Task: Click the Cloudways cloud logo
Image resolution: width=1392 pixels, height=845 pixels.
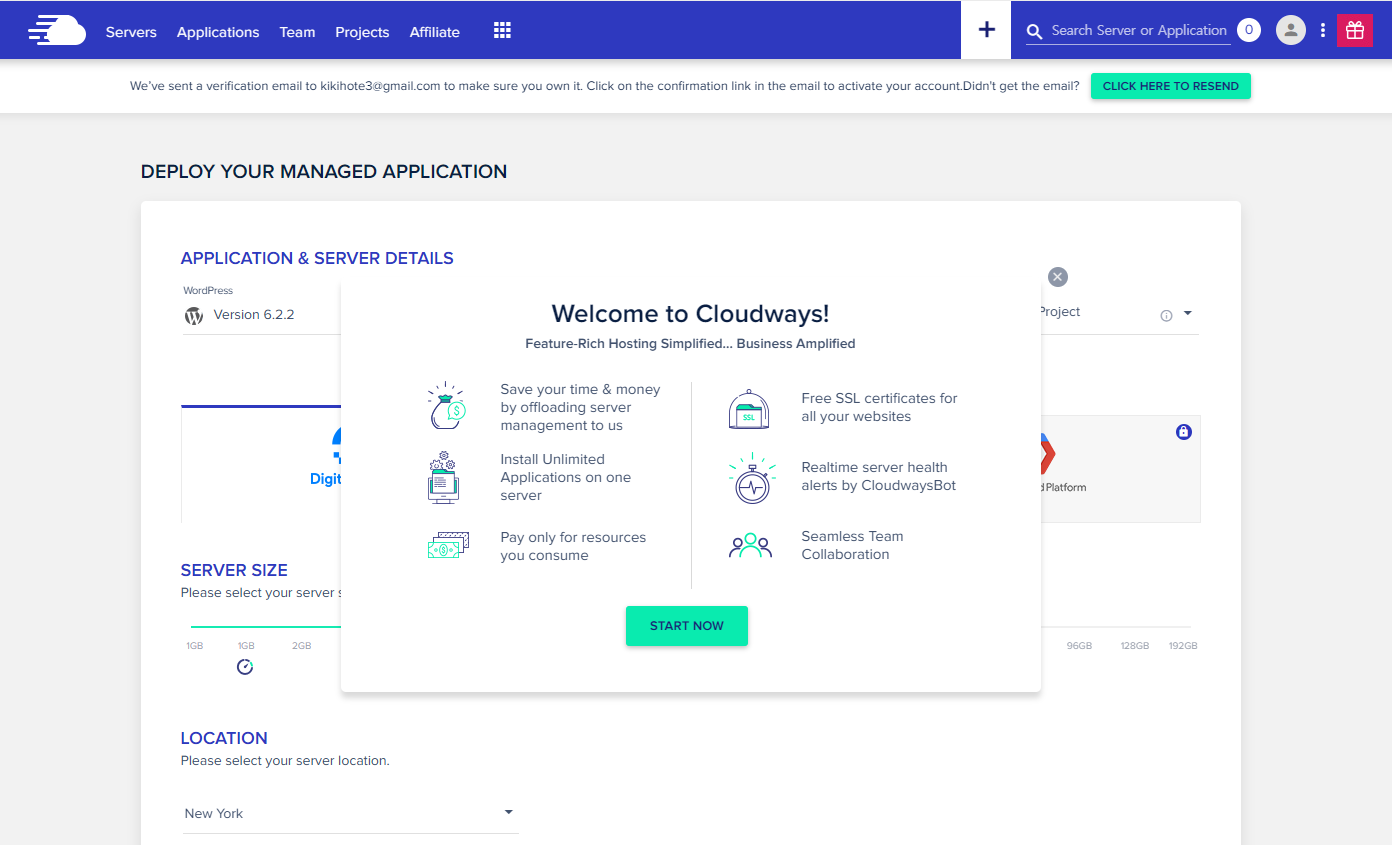Action: click(57, 31)
